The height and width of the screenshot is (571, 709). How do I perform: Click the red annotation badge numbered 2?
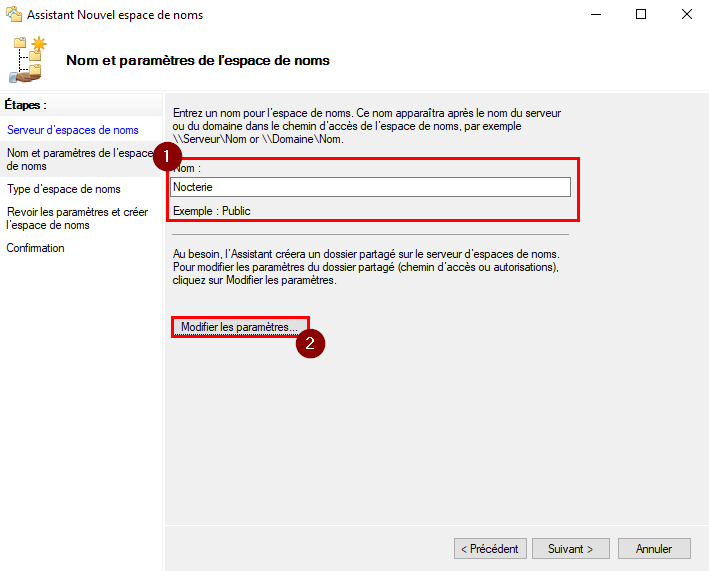pos(312,343)
